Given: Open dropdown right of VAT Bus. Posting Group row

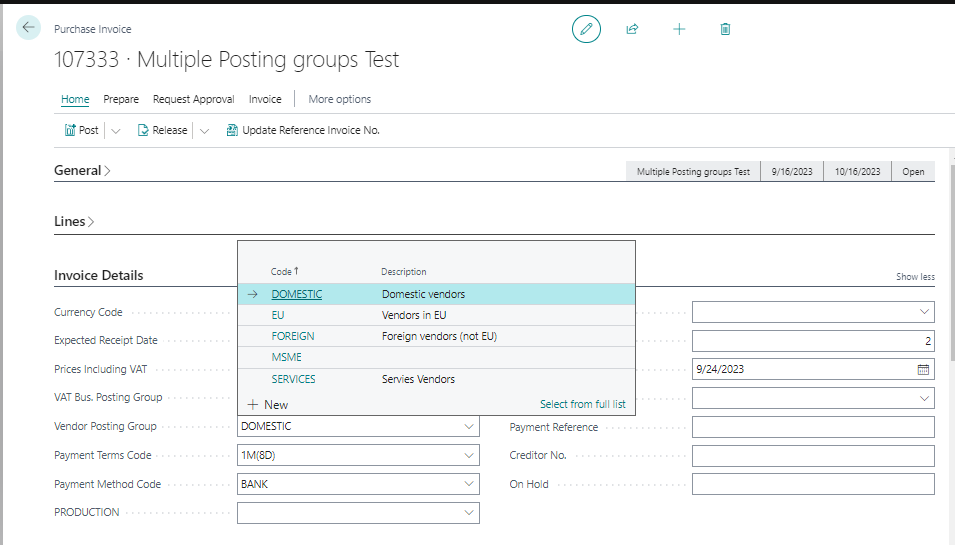Looking at the screenshot, I should 924,398.
